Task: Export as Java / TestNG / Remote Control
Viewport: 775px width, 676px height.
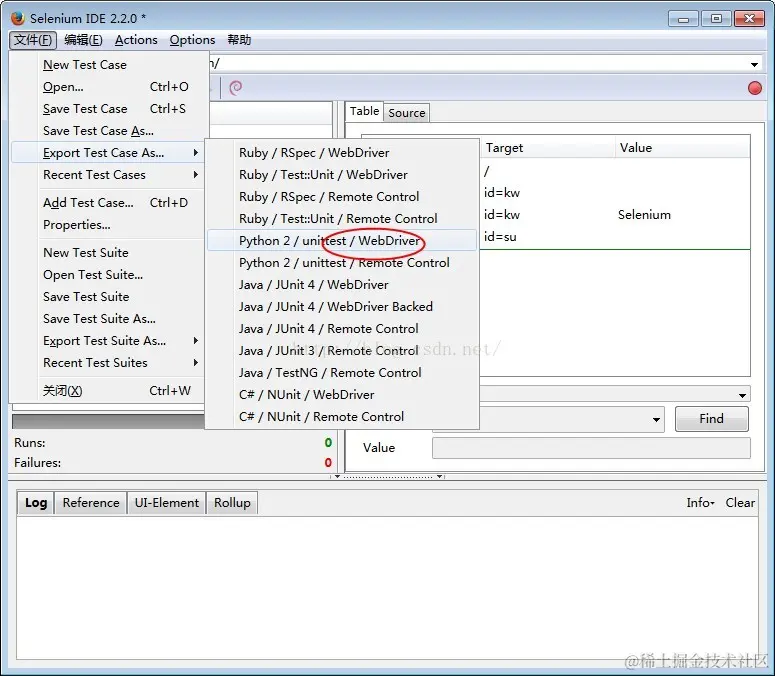Action: (342, 373)
